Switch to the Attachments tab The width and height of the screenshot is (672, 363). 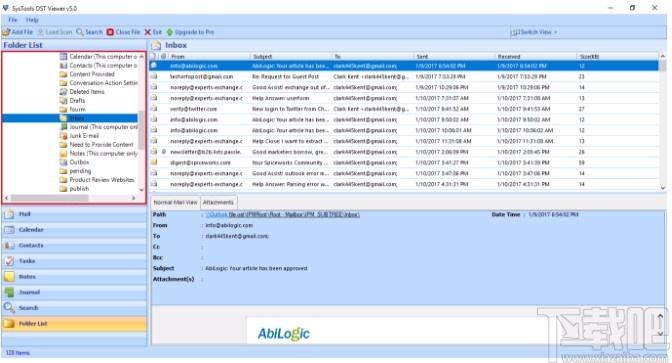coord(218,202)
